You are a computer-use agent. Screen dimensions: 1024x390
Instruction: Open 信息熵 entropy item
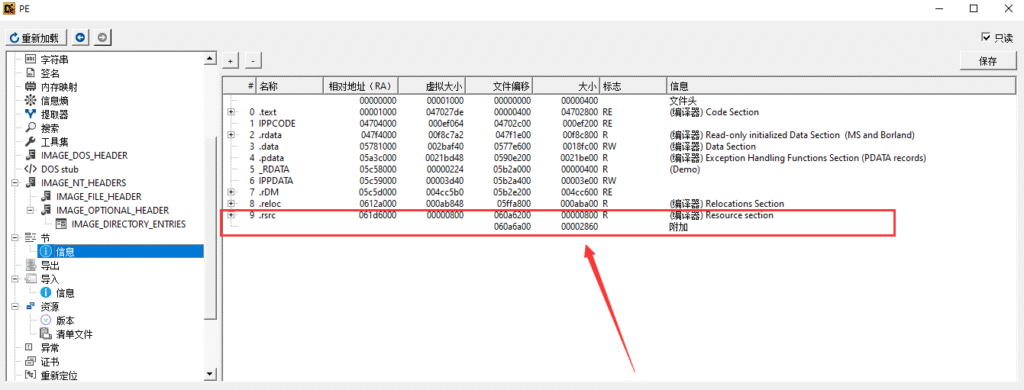[x=54, y=101]
